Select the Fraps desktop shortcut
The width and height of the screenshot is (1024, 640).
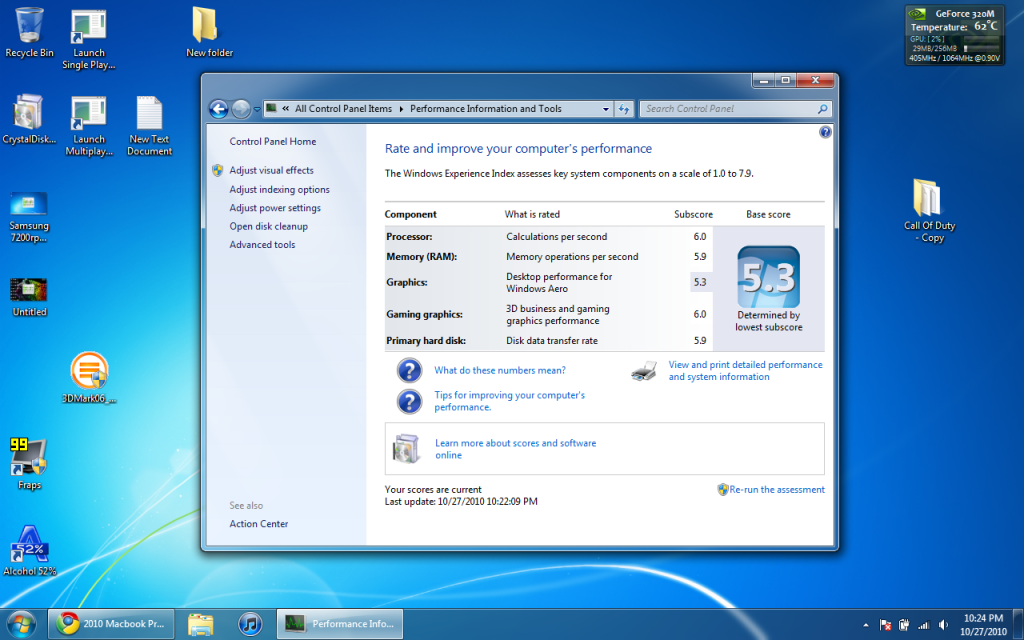[x=29, y=464]
